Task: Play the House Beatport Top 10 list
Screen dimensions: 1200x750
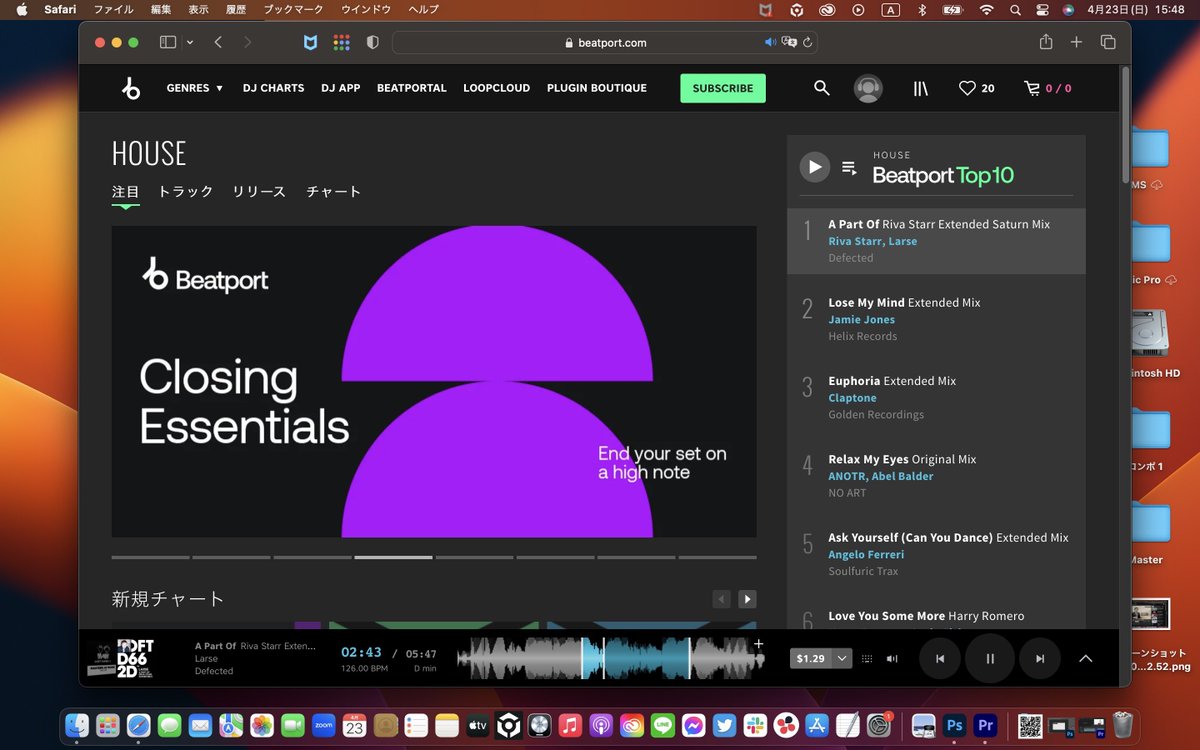Action: coord(815,167)
